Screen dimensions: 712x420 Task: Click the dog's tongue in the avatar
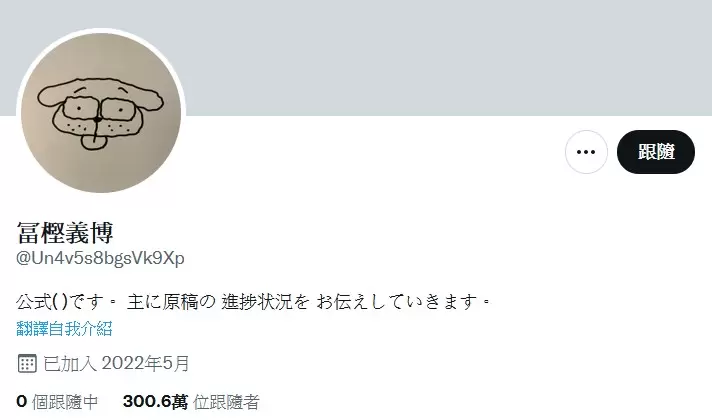coord(94,142)
